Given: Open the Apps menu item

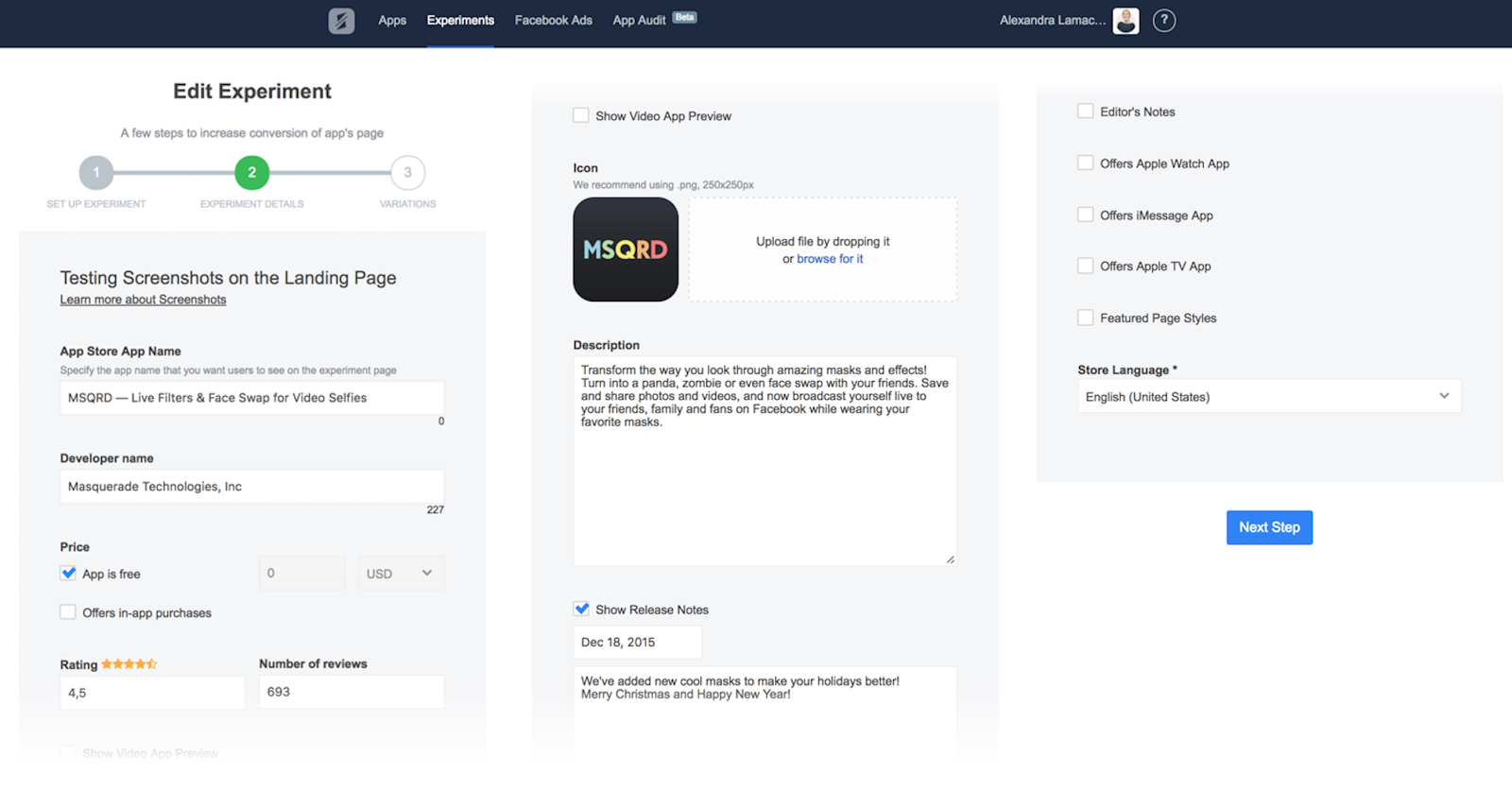Looking at the screenshot, I should [x=392, y=21].
